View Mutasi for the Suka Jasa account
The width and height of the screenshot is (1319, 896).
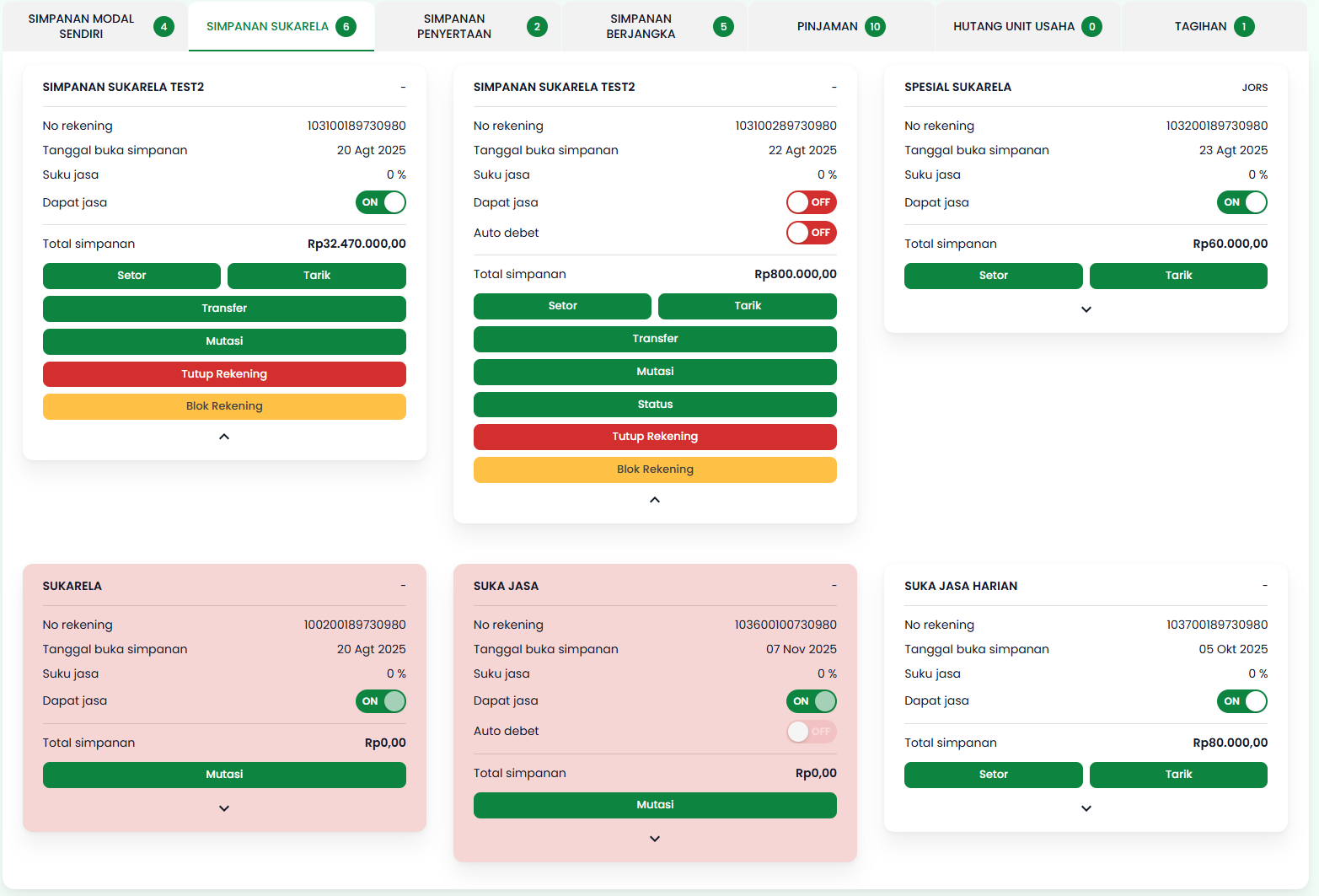pyautogui.click(x=655, y=805)
